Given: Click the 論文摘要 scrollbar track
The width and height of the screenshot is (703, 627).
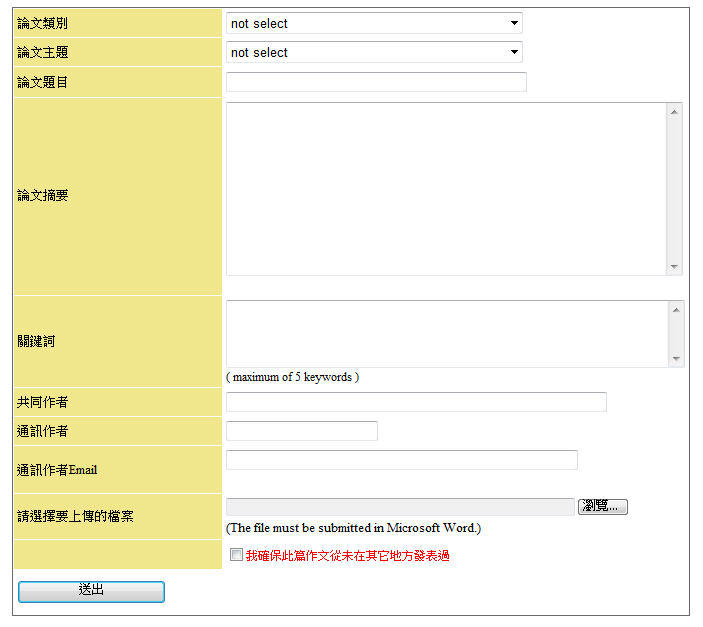Looking at the screenshot, I should [x=675, y=188].
